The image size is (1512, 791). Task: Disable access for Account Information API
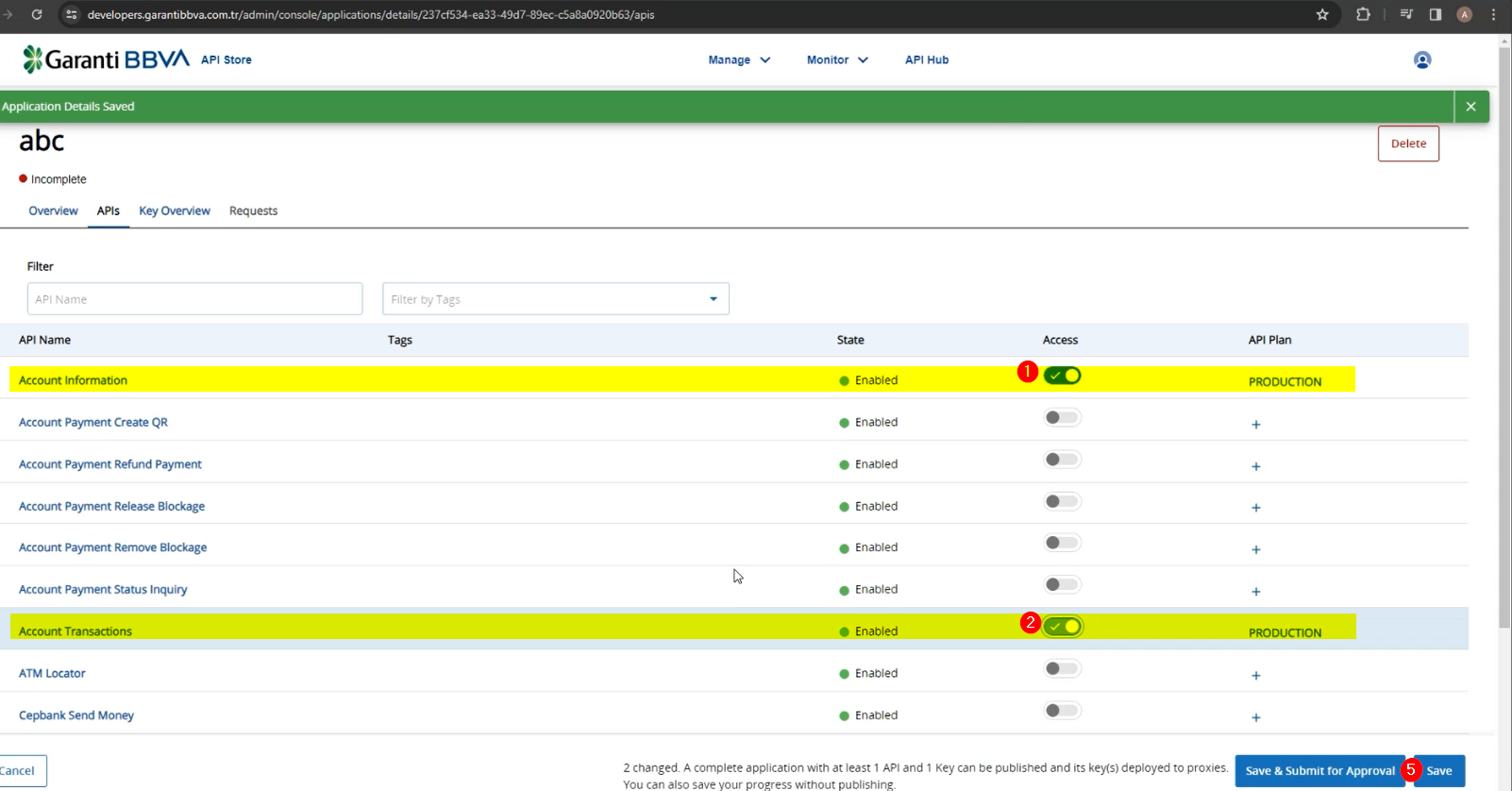click(x=1063, y=376)
